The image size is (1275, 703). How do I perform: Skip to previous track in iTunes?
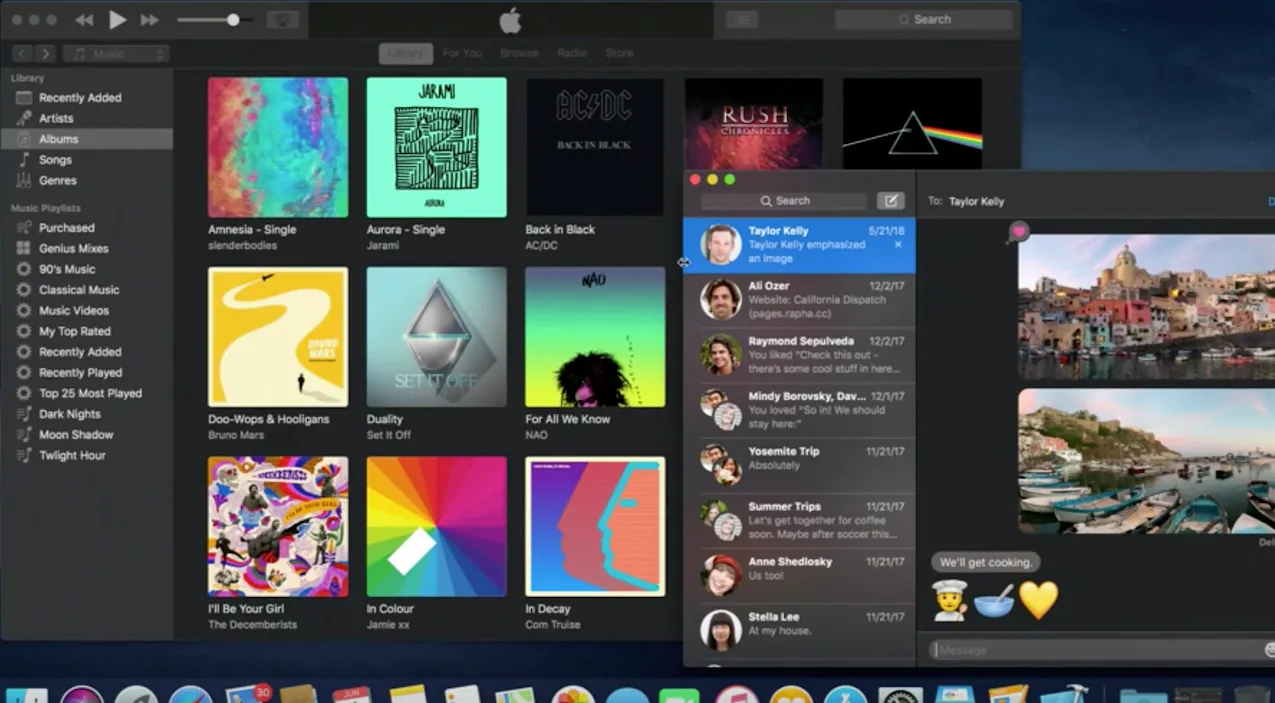click(85, 20)
